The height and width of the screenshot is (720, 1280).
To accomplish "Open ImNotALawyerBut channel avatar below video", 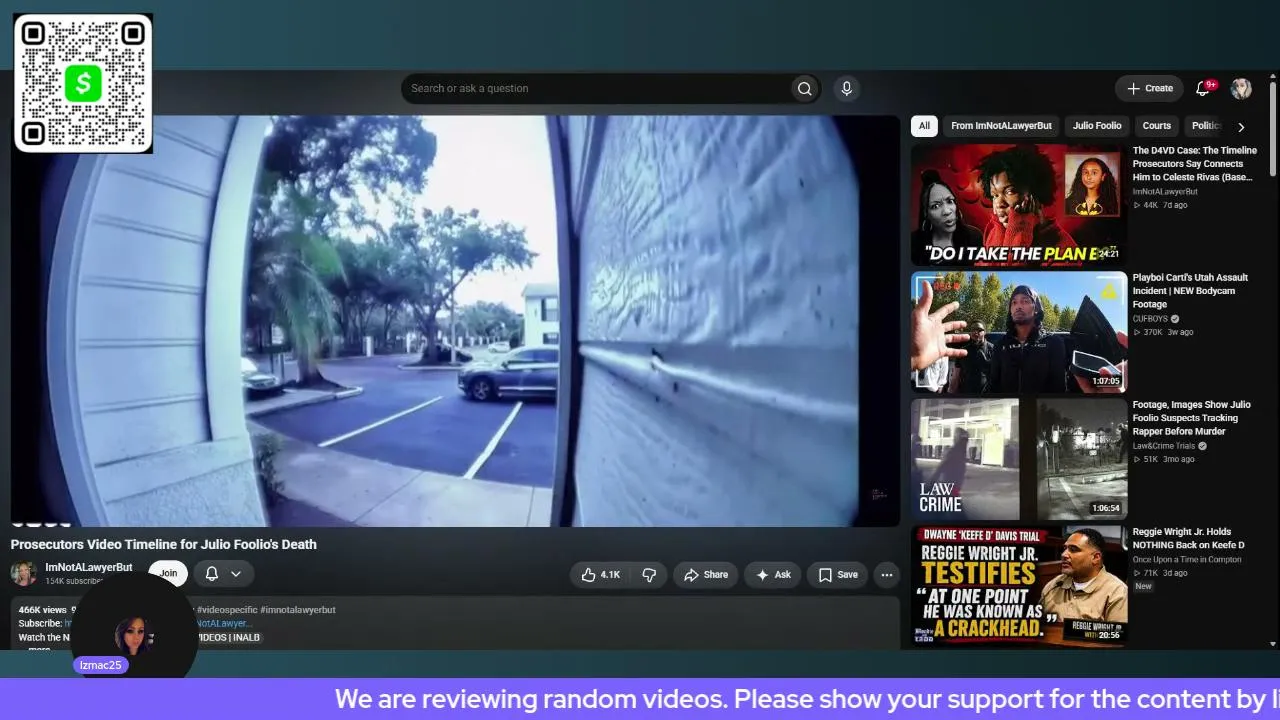I will tap(24, 573).
